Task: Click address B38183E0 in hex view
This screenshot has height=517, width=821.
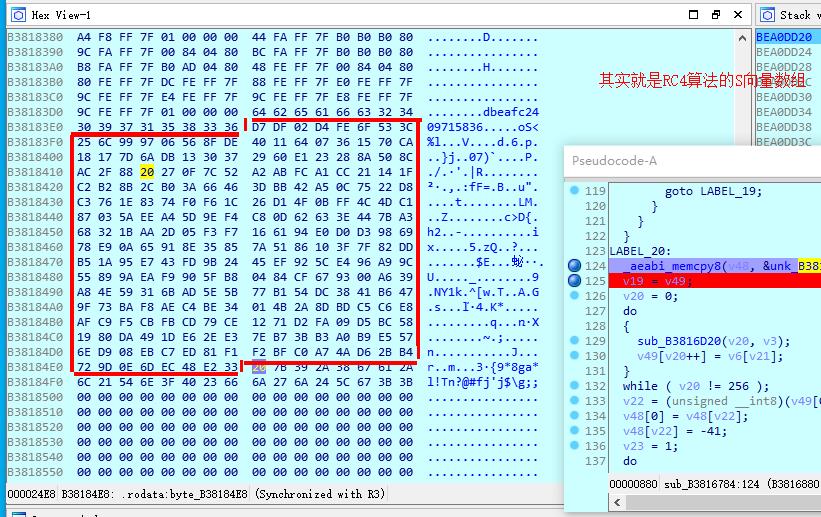Action: coord(35,127)
